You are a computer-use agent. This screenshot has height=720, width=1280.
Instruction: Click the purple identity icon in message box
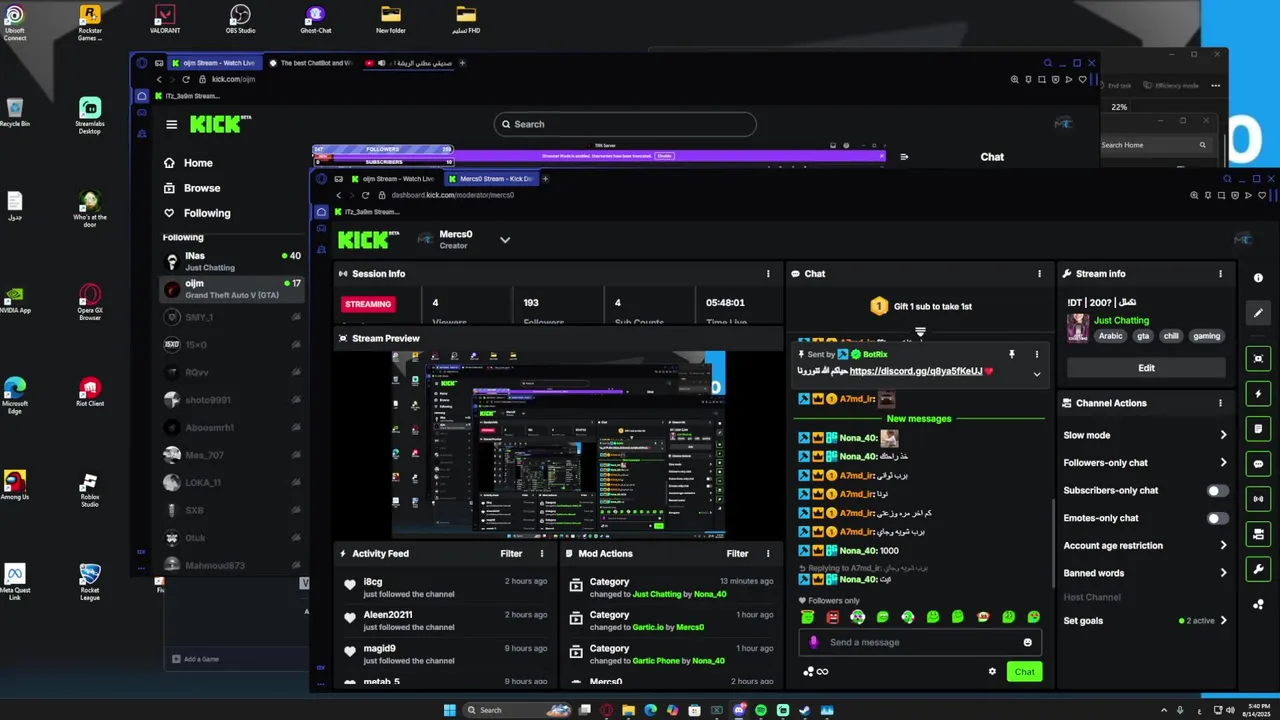[x=814, y=642]
